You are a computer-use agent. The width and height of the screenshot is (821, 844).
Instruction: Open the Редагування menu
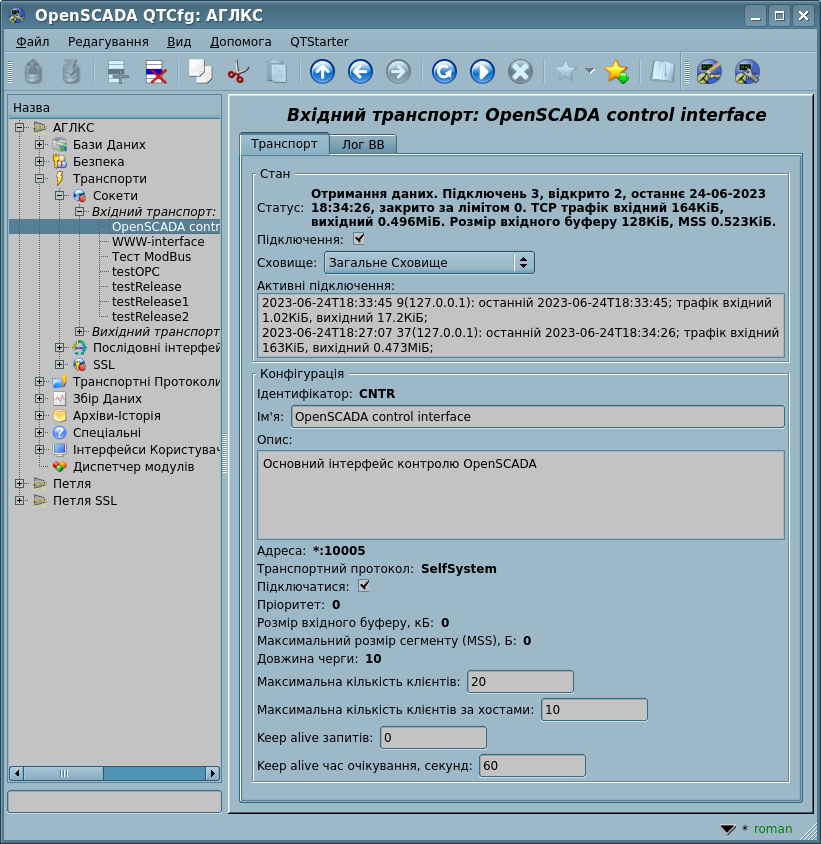click(x=108, y=41)
